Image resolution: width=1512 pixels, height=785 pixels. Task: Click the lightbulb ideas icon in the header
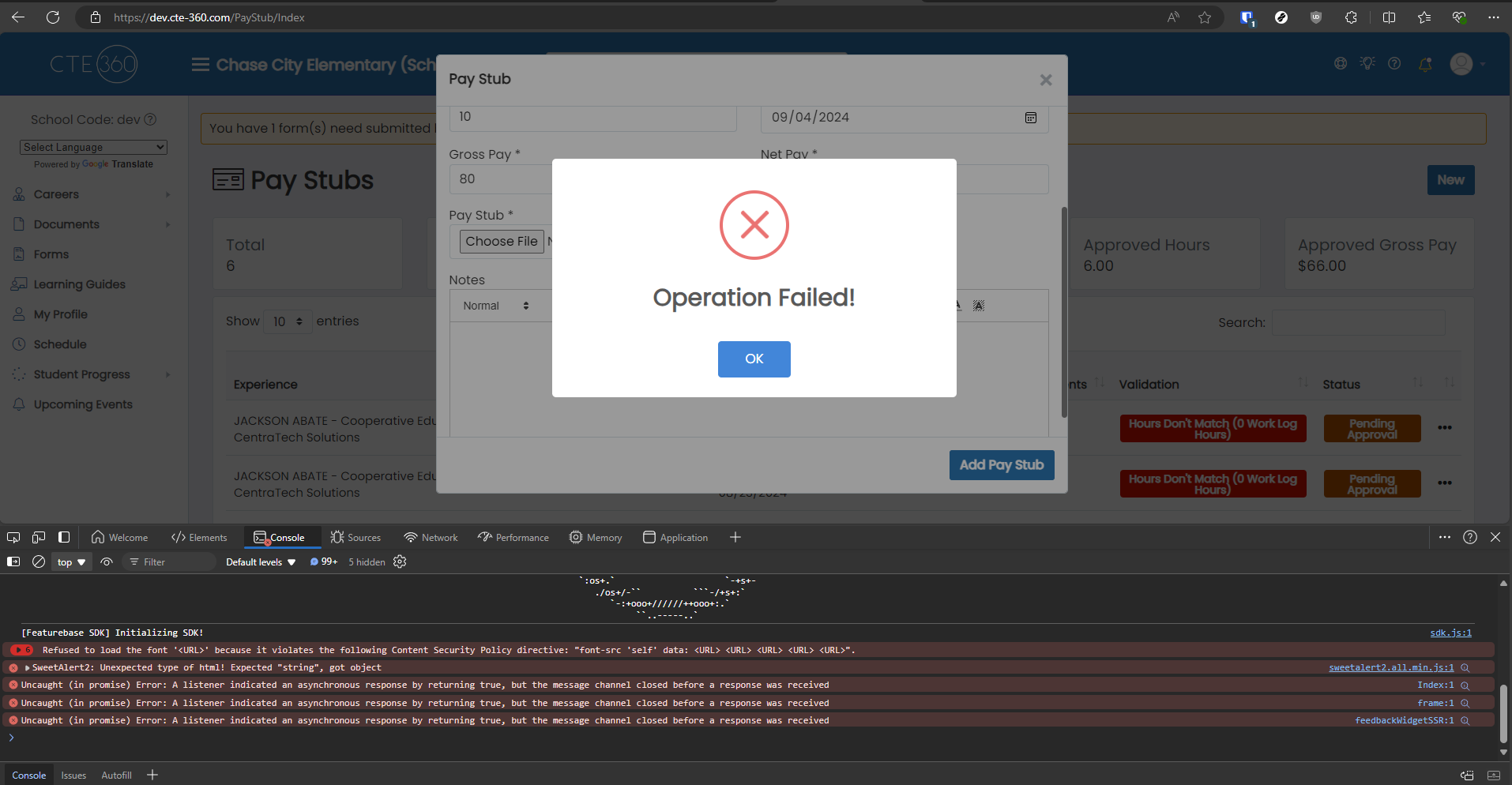tap(1367, 64)
